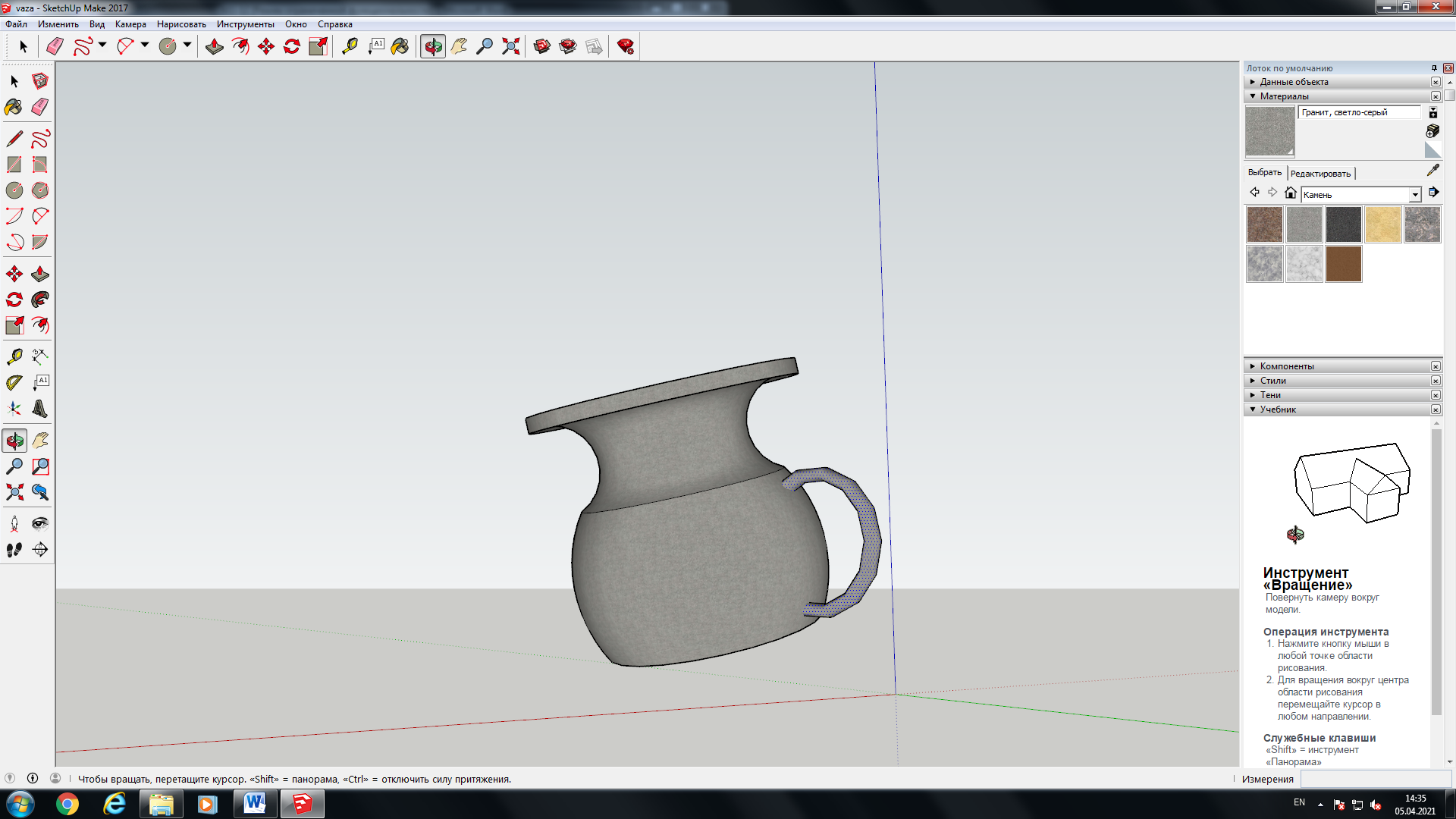Open Extension Warehouse ruby icon

click(x=626, y=47)
